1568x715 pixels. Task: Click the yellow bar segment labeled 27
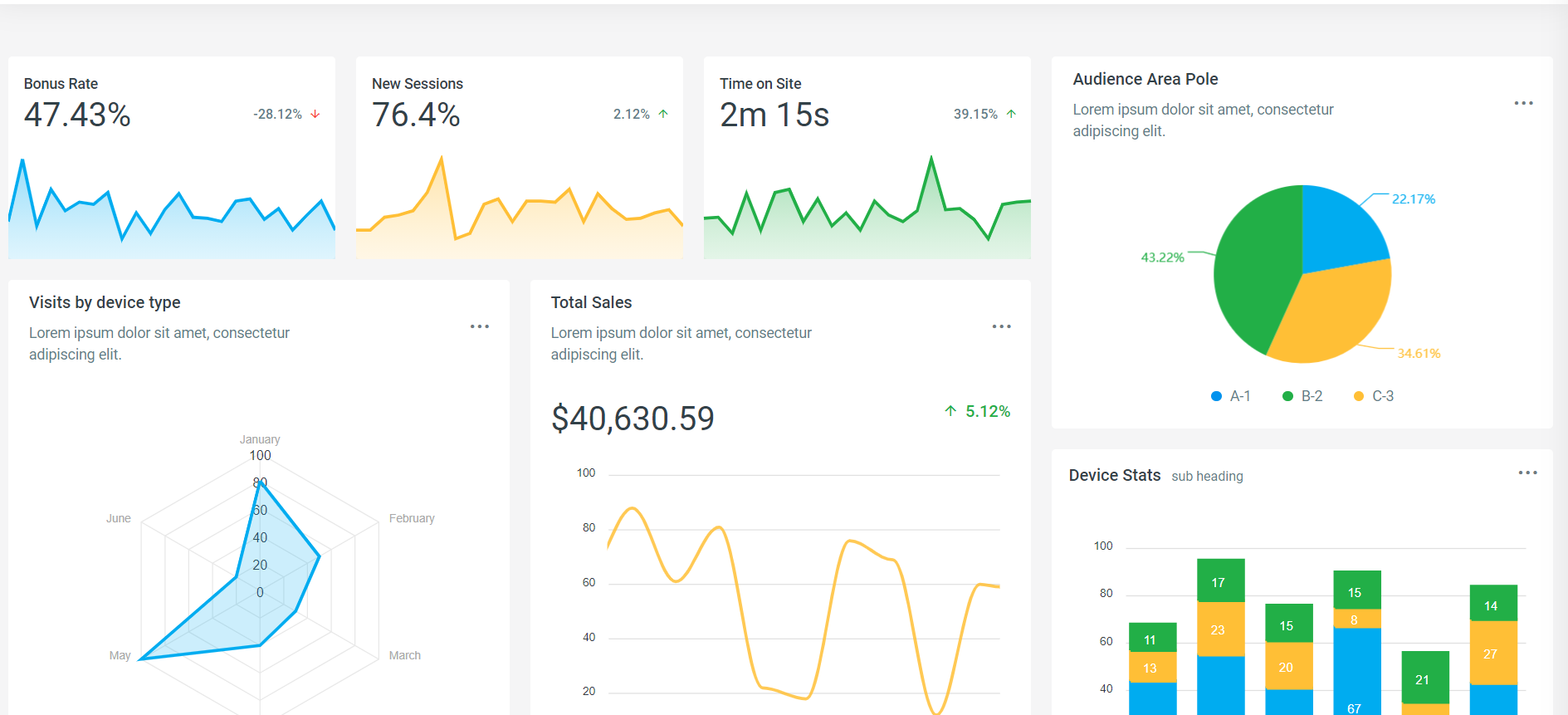1493,653
